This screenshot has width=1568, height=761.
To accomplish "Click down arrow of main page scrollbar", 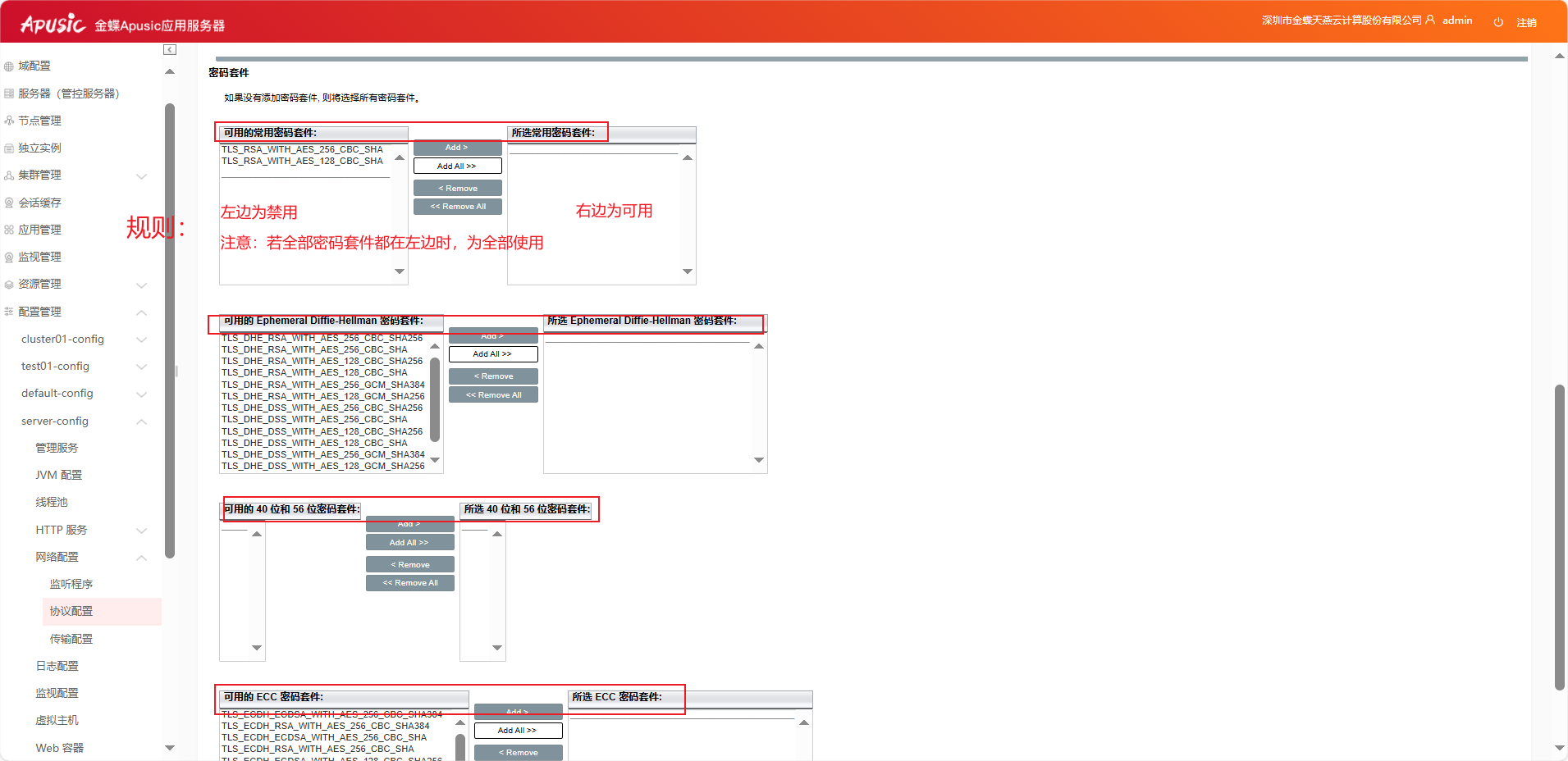I will [1559, 748].
